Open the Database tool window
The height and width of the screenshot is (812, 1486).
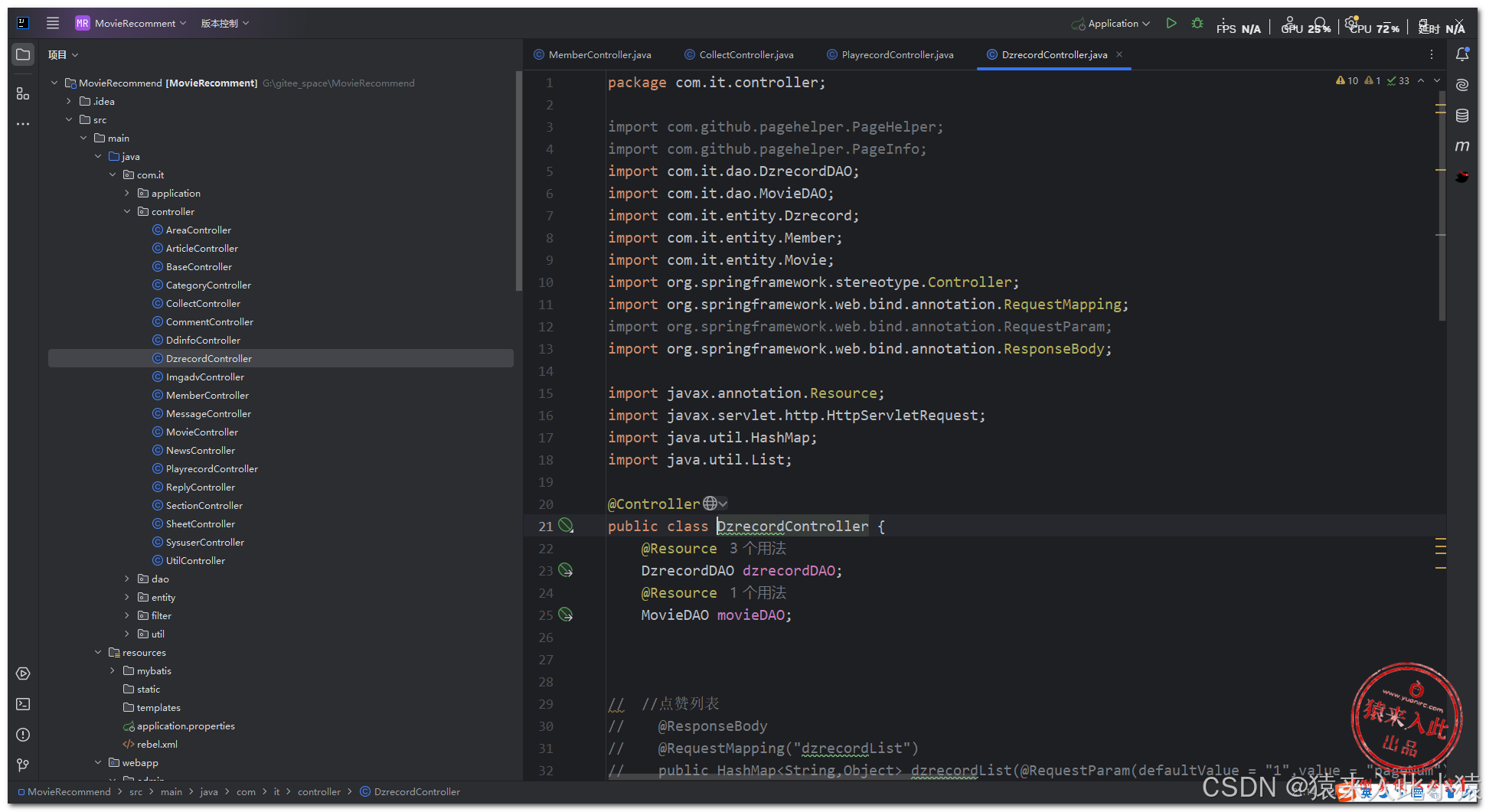(1462, 116)
